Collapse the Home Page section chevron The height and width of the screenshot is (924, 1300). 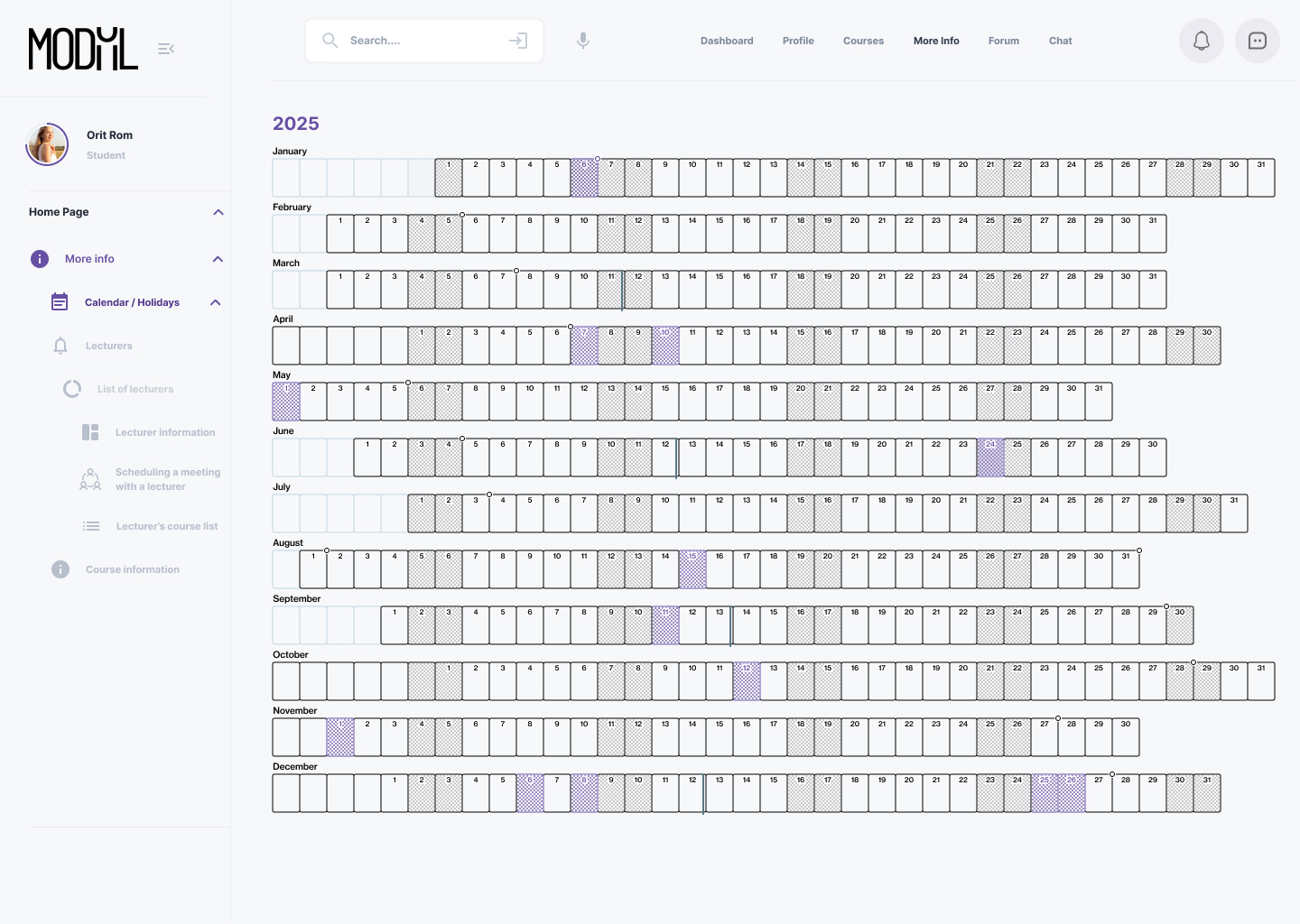tap(218, 212)
